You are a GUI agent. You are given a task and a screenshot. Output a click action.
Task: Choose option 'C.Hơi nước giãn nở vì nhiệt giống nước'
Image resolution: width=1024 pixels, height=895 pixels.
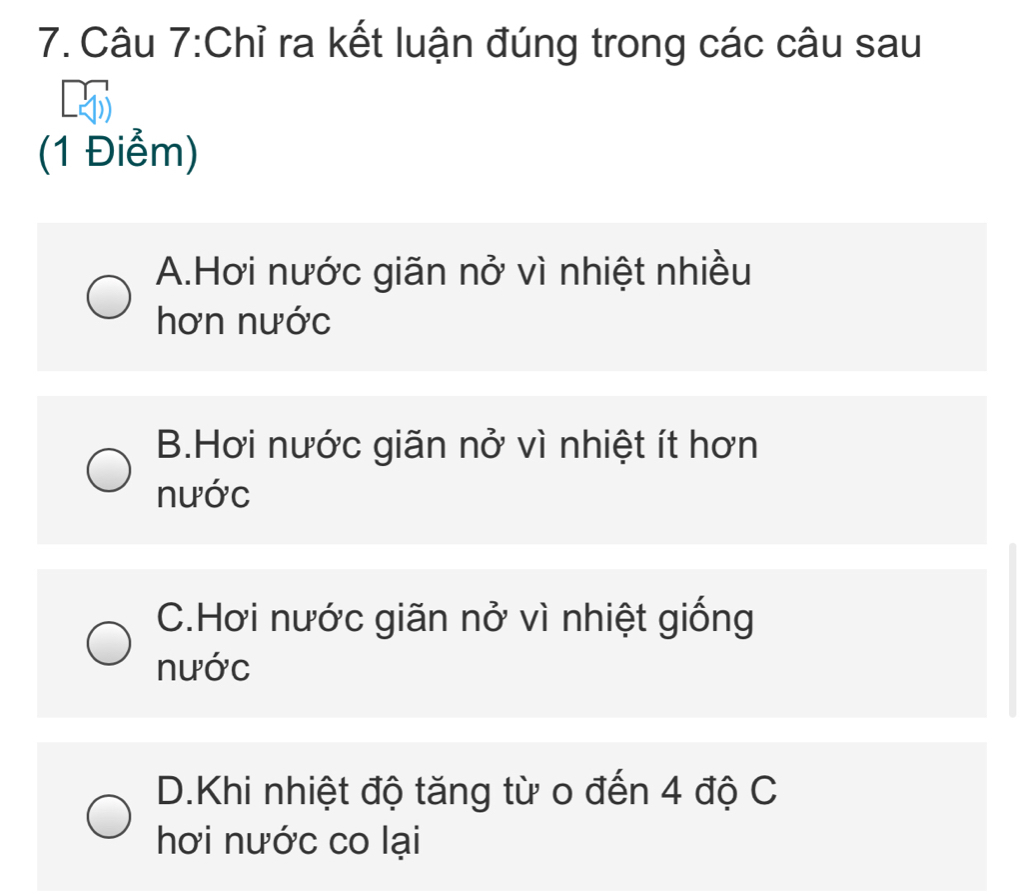coord(455,643)
